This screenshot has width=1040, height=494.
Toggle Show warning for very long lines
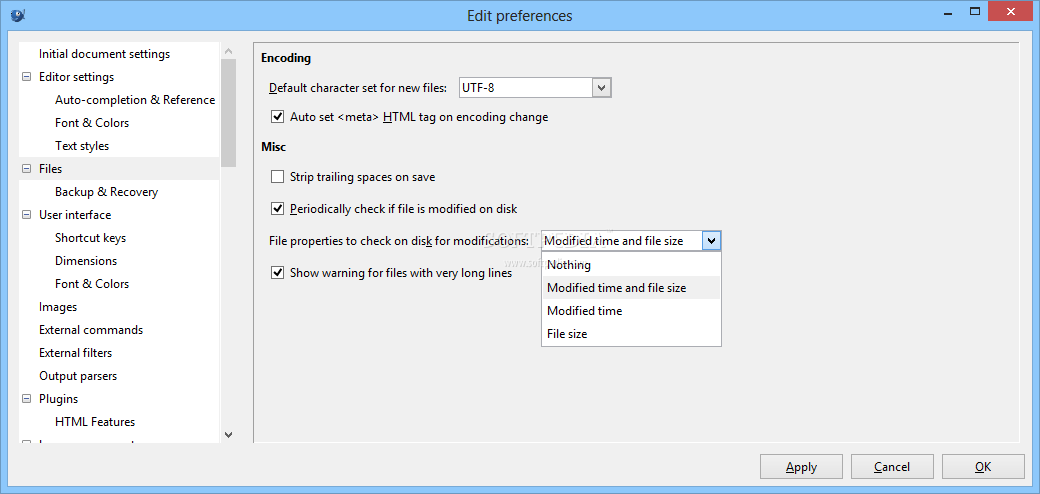pos(277,273)
